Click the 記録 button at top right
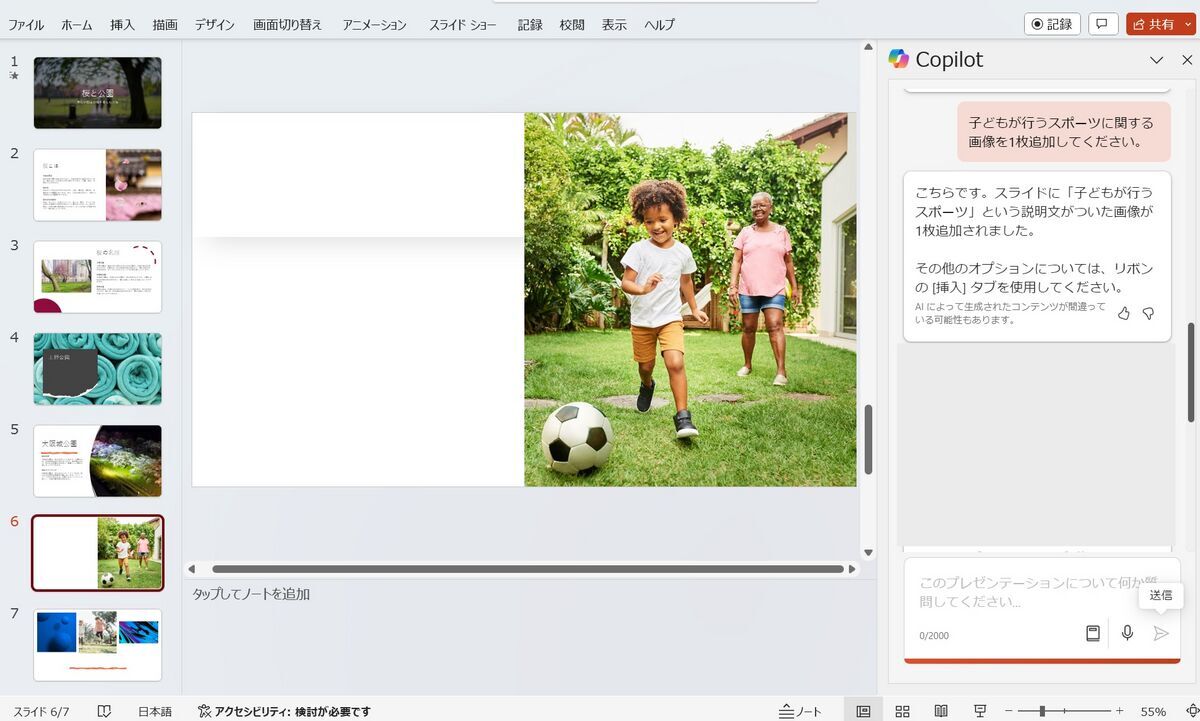The height and width of the screenshot is (721, 1200). 1052,24
